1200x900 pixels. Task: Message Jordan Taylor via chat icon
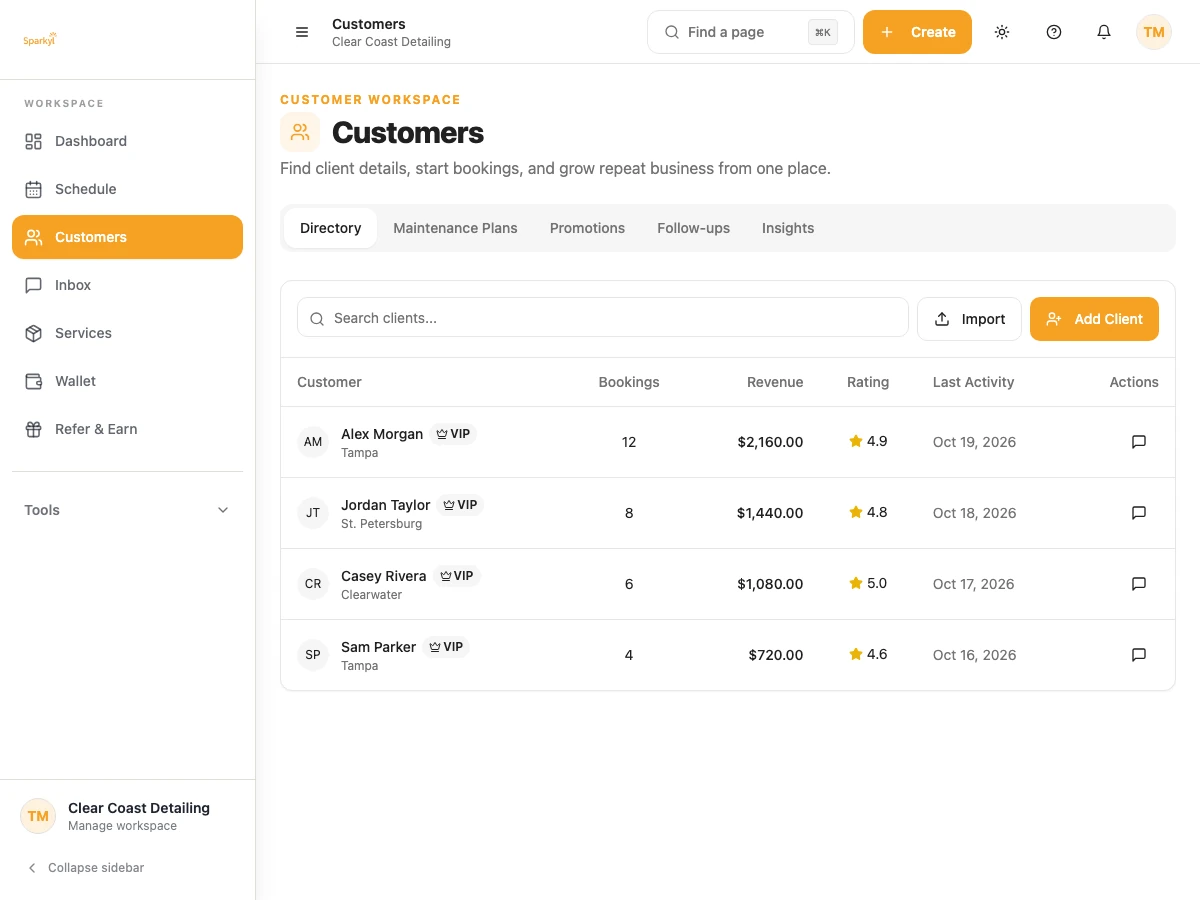pos(1138,513)
